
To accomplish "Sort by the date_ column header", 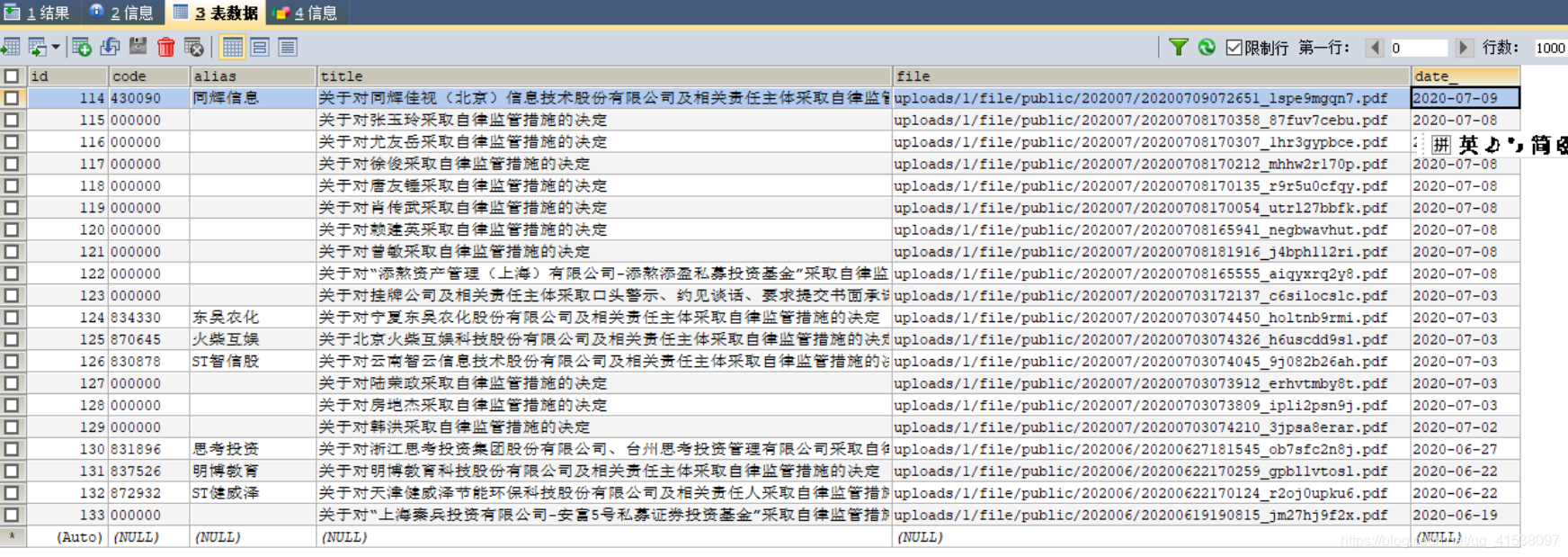I will (1466, 76).
